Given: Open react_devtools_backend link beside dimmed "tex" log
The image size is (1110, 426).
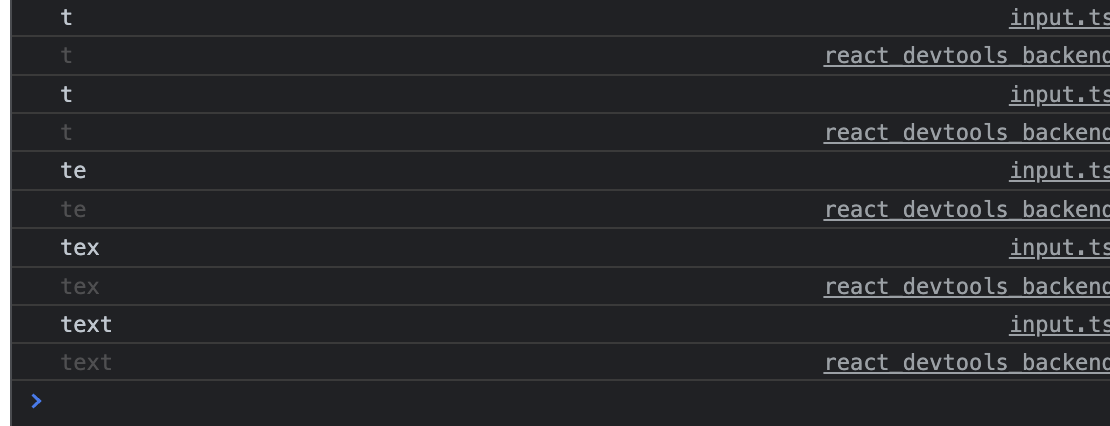Looking at the screenshot, I should (x=966, y=287).
